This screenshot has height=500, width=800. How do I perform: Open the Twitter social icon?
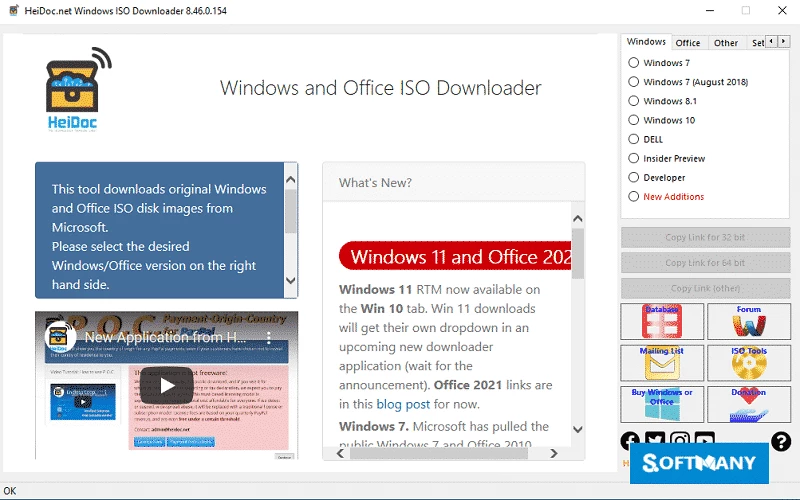click(x=655, y=441)
